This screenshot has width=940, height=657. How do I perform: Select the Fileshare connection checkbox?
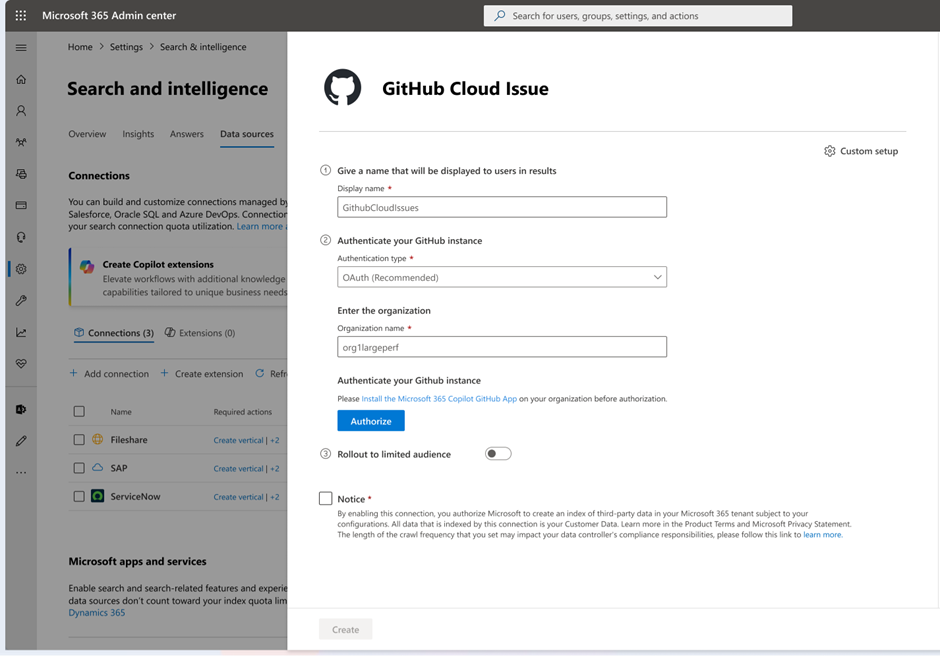[79, 440]
